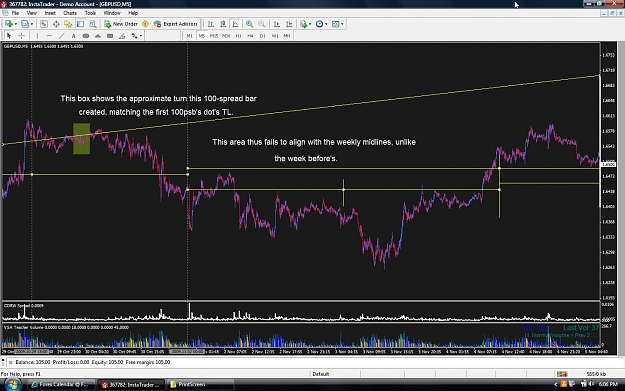This screenshot has width=625, height=391.
Task: Show the Navigator panel (star folder icon)
Action: [68, 24]
